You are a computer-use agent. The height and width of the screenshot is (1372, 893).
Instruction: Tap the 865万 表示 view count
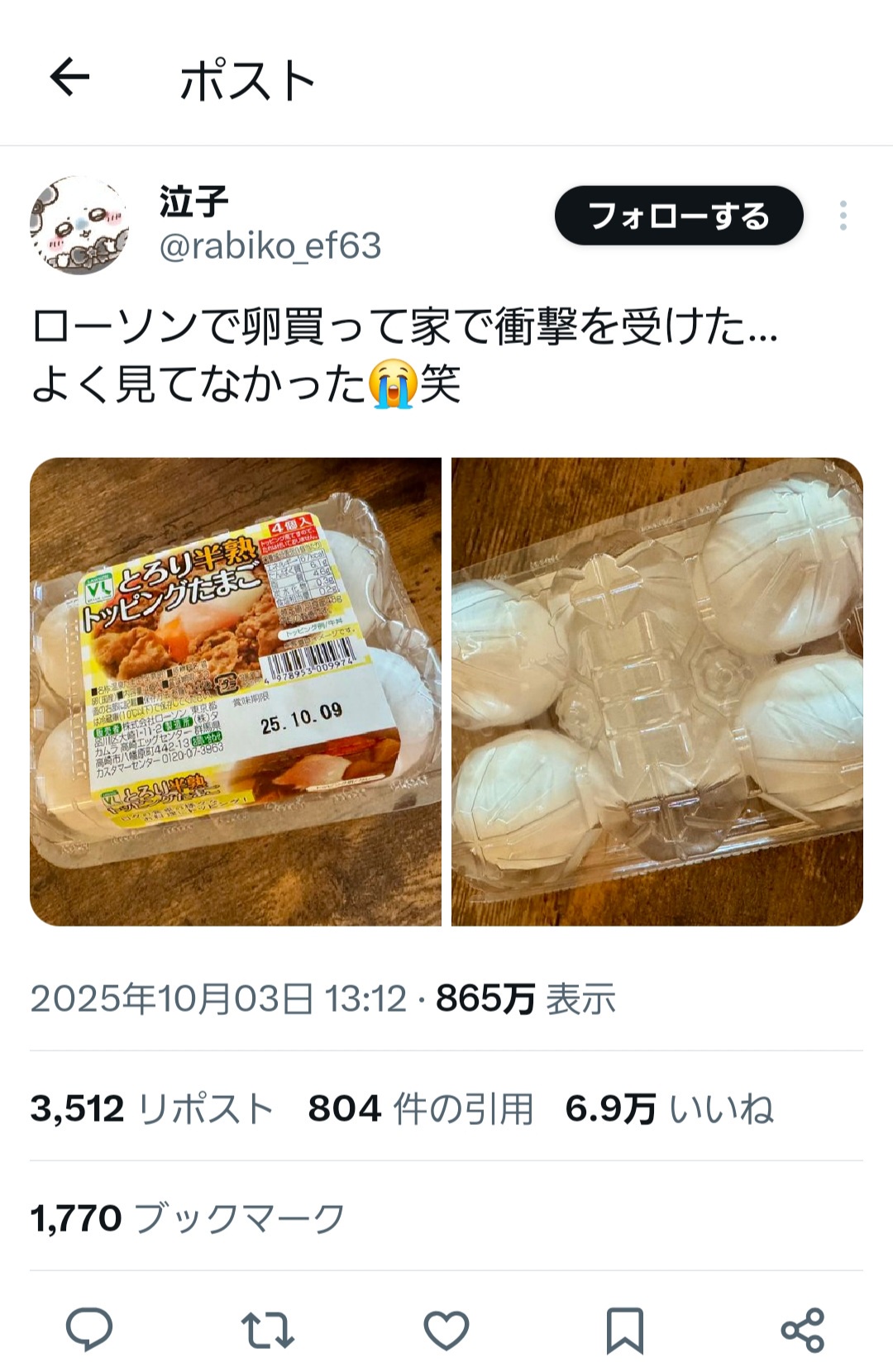[x=526, y=998]
